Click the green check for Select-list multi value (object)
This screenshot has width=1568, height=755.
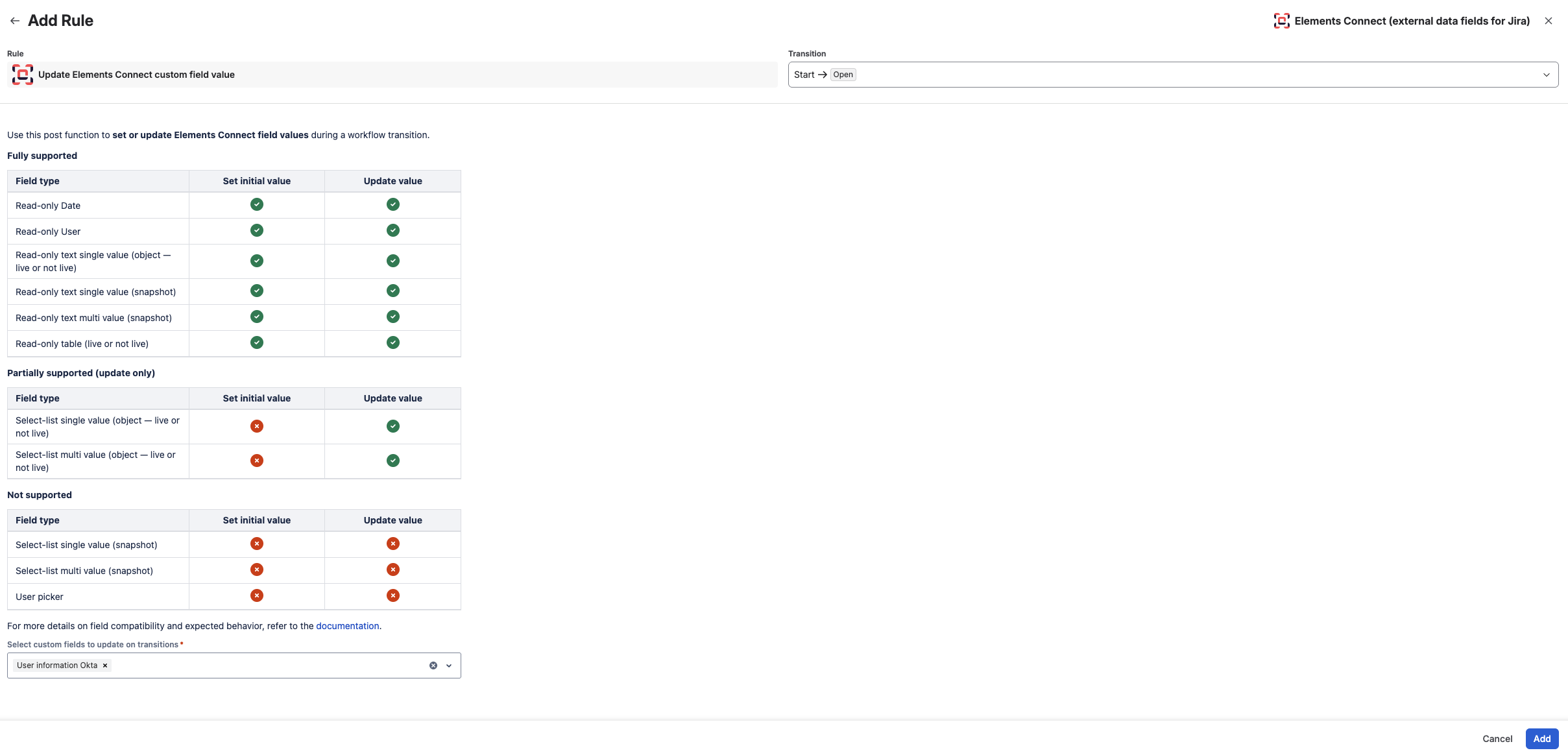coord(393,461)
